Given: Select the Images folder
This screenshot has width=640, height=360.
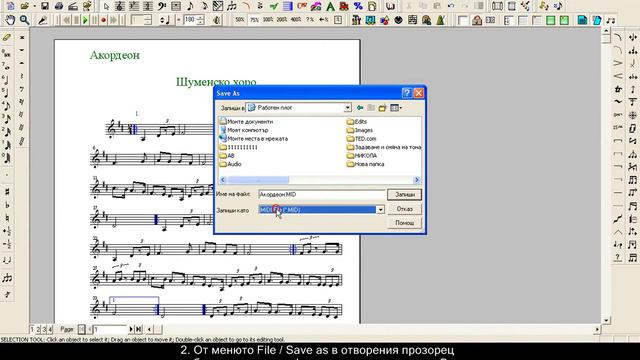Looking at the screenshot, I should 360,130.
